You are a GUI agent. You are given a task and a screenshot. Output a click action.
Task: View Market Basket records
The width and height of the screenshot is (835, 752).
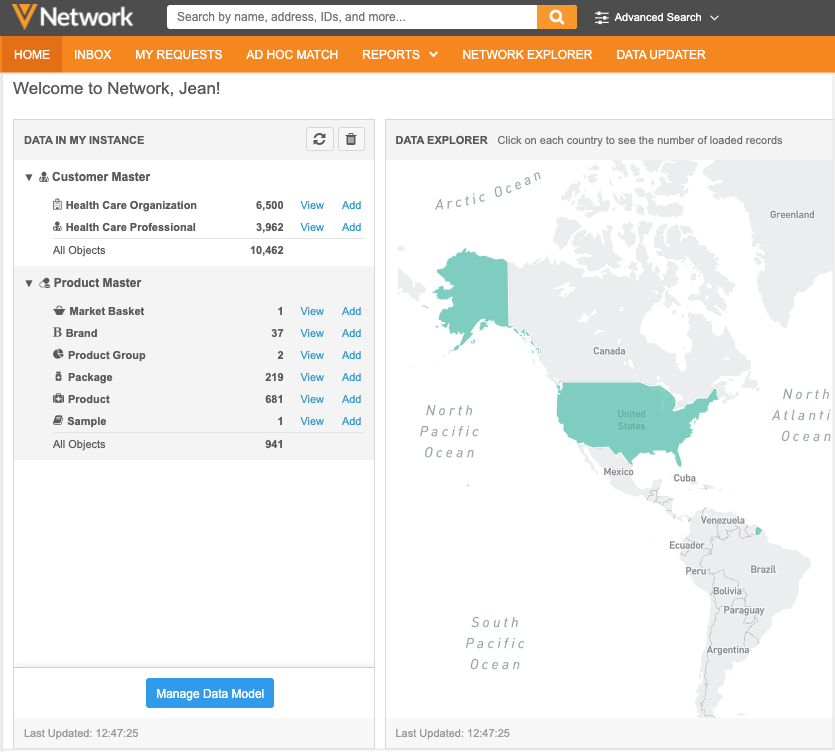pyautogui.click(x=312, y=311)
